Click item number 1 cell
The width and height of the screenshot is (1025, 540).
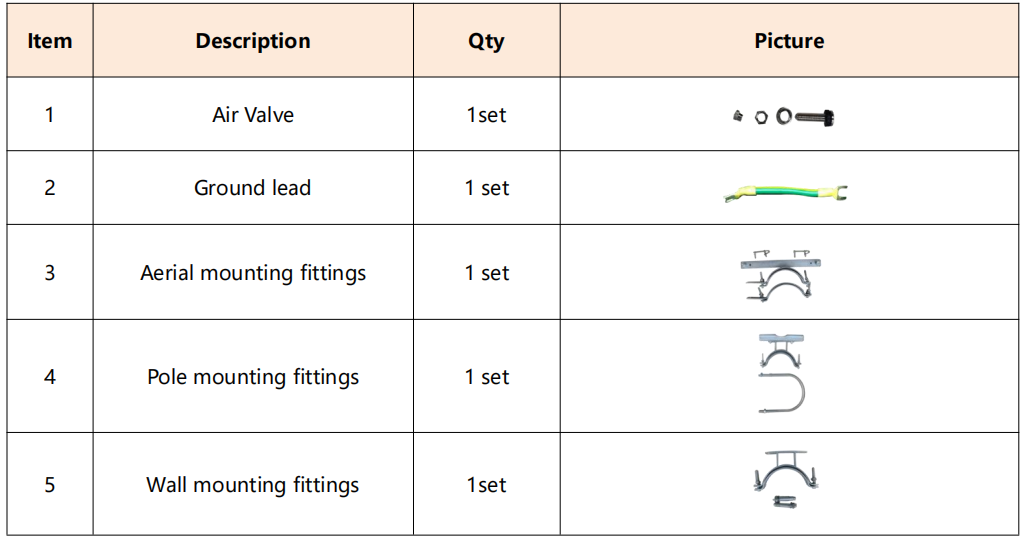pos(50,115)
